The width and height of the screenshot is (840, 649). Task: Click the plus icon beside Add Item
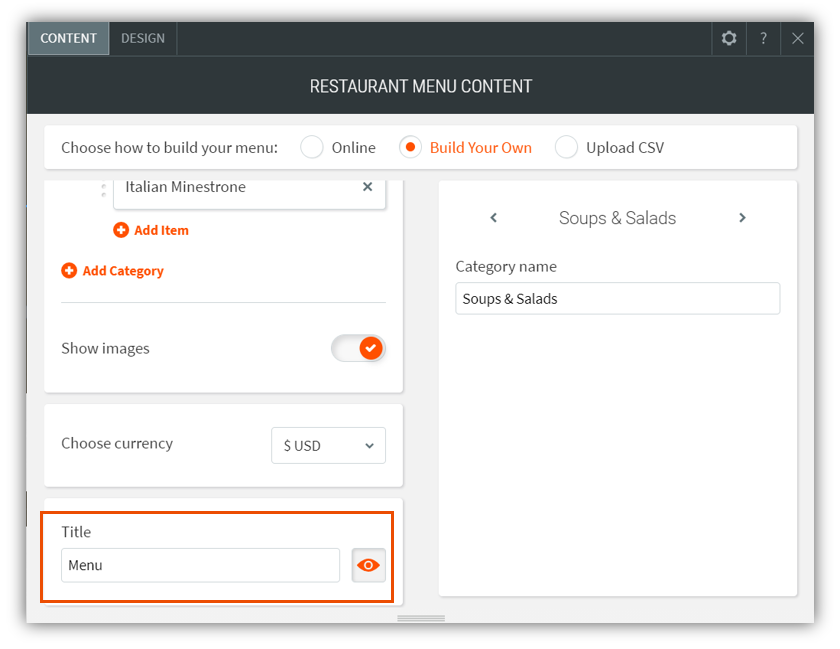(x=121, y=230)
